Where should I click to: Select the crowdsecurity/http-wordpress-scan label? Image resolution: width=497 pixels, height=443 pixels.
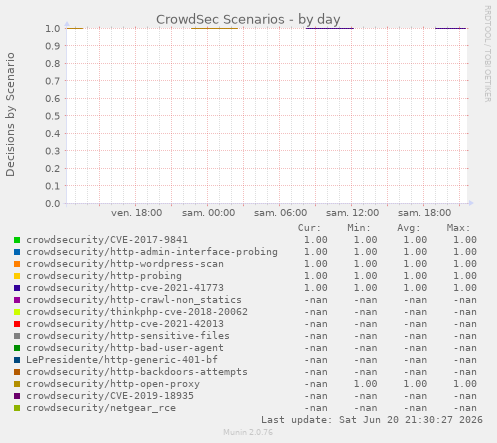tap(125, 264)
